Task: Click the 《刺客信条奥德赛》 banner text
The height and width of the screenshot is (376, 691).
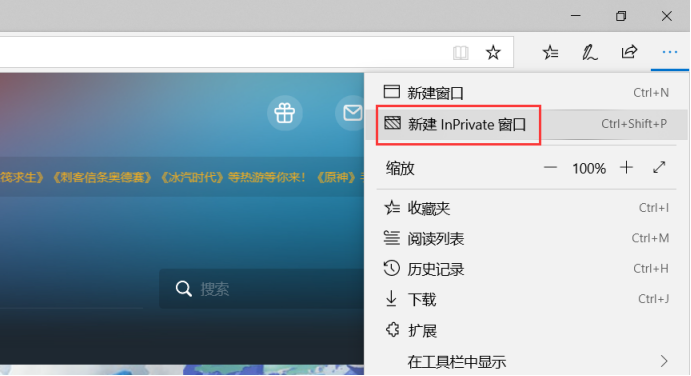Action: (102, 178)
